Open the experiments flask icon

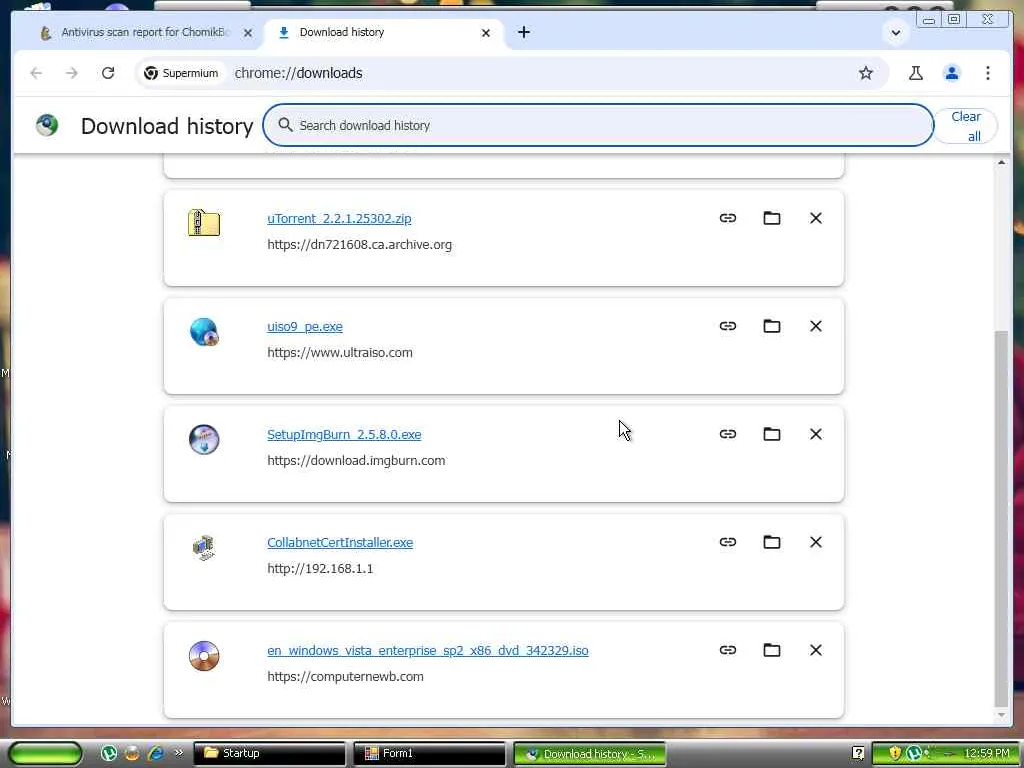pyautogui.click(x=916, y=73)
